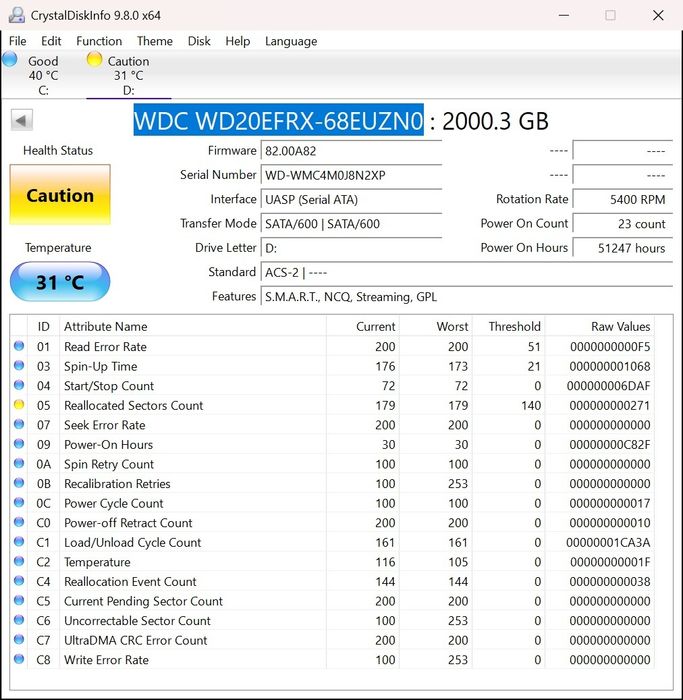Click the Rotation Rate value 5400 RPM
This screenshot has width=683, height=700.
point(623,200)
